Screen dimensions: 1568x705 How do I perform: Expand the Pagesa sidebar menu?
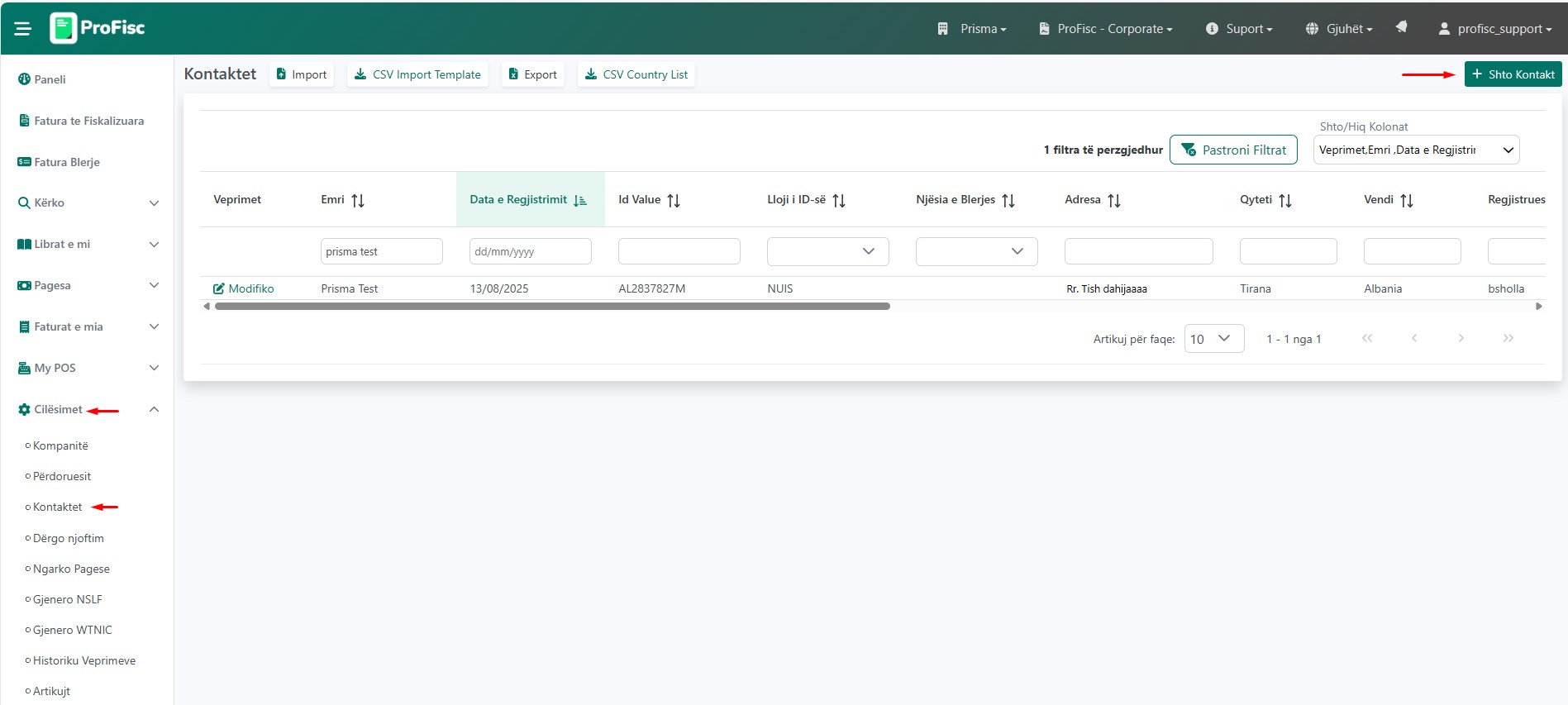coord(154,285)
